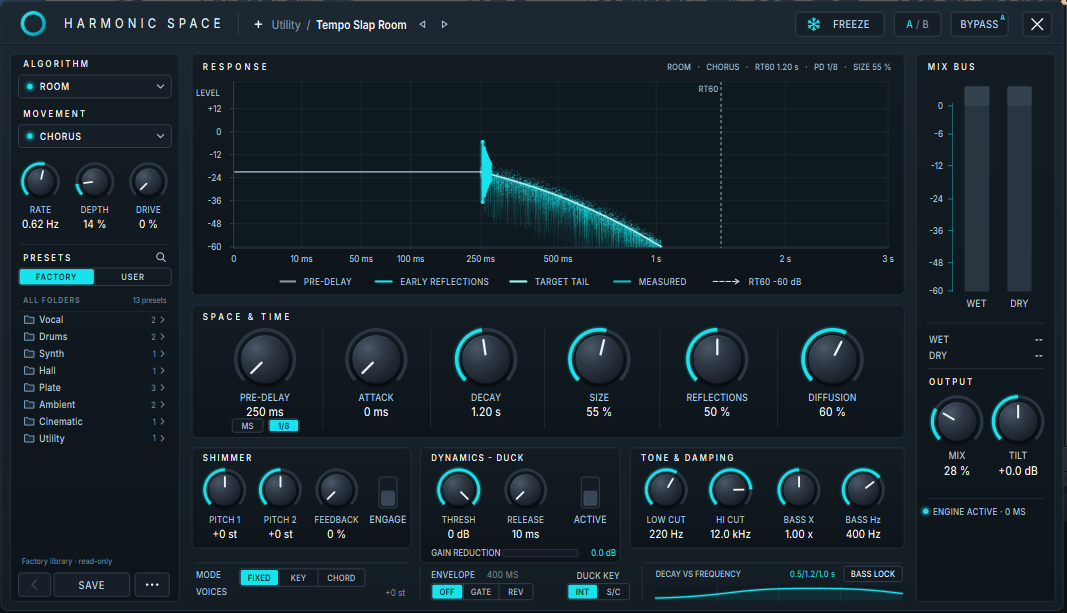Click the Plate folder icon
1067x613 pixels.
[29, 388]
